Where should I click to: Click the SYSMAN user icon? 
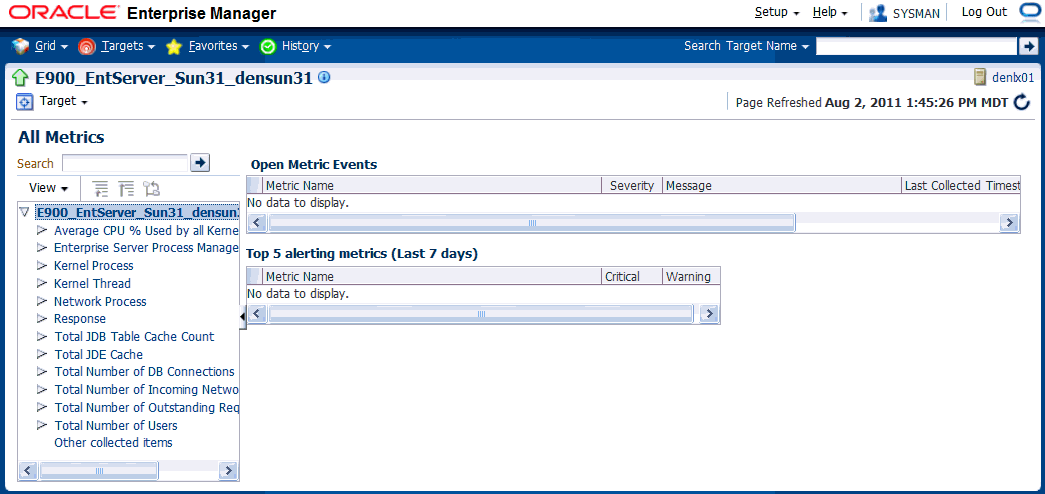[x=878, y=13]
